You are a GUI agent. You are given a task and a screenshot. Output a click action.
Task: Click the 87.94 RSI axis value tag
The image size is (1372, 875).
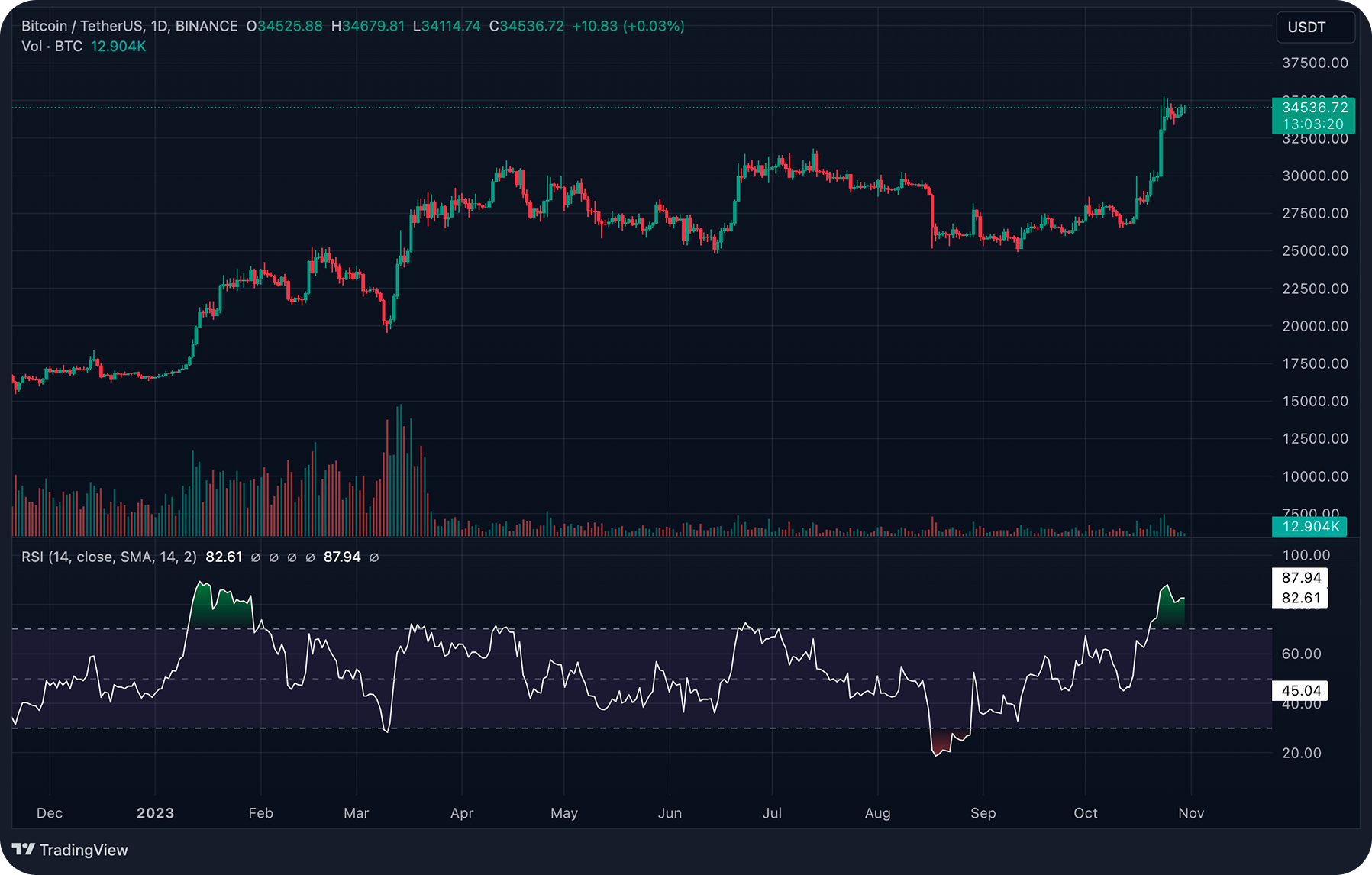1301,578
